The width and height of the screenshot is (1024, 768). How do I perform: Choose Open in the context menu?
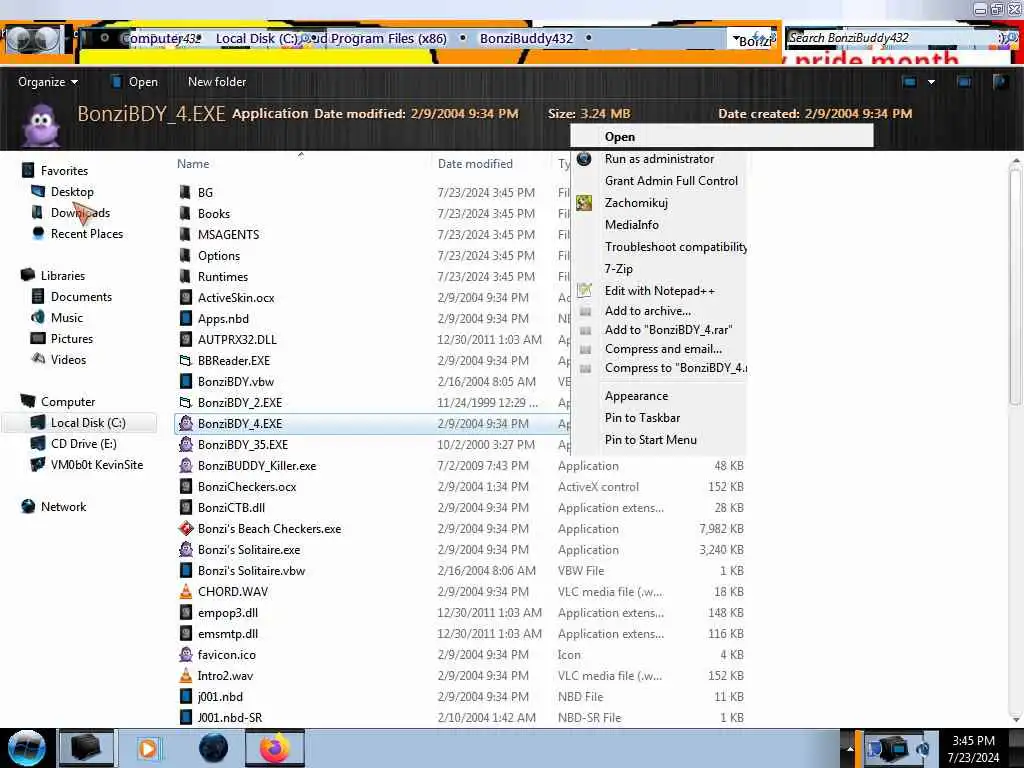(722, 136)
